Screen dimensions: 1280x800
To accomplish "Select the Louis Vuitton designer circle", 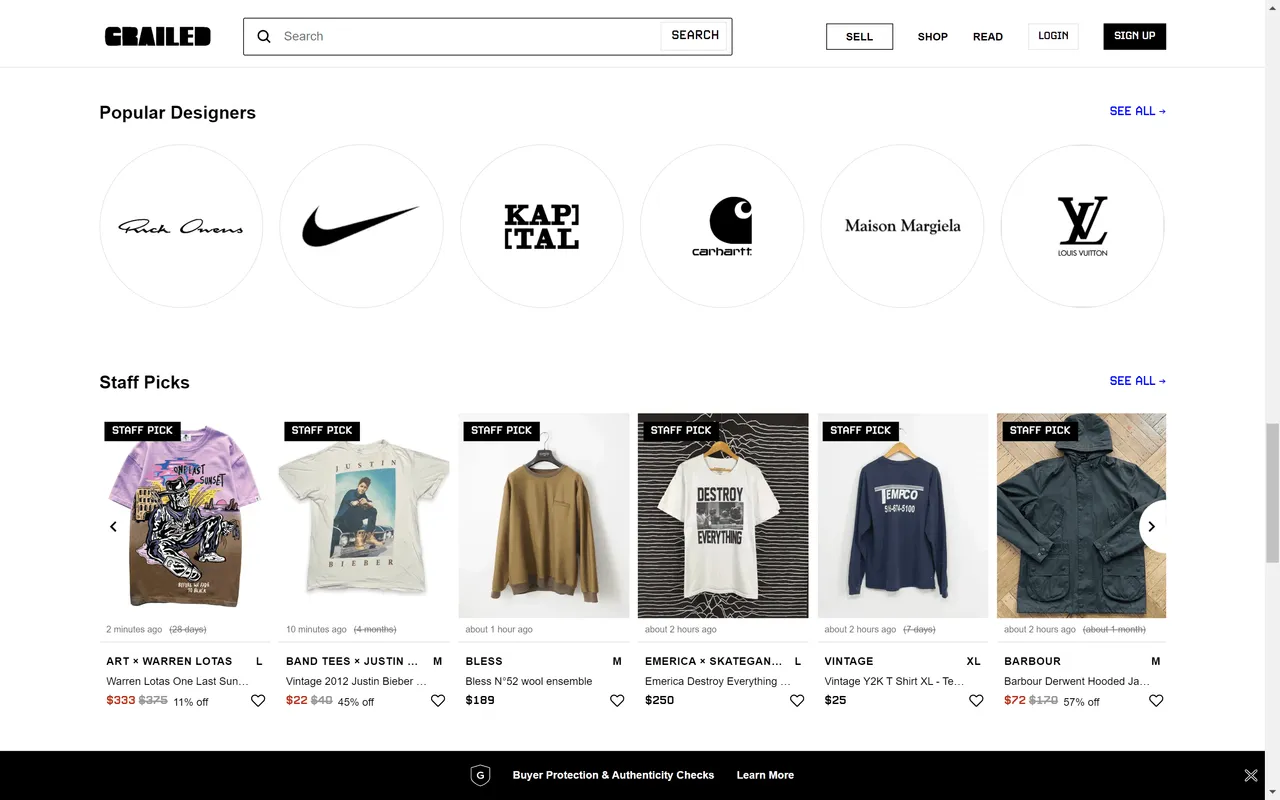I will coord(1082,226).
